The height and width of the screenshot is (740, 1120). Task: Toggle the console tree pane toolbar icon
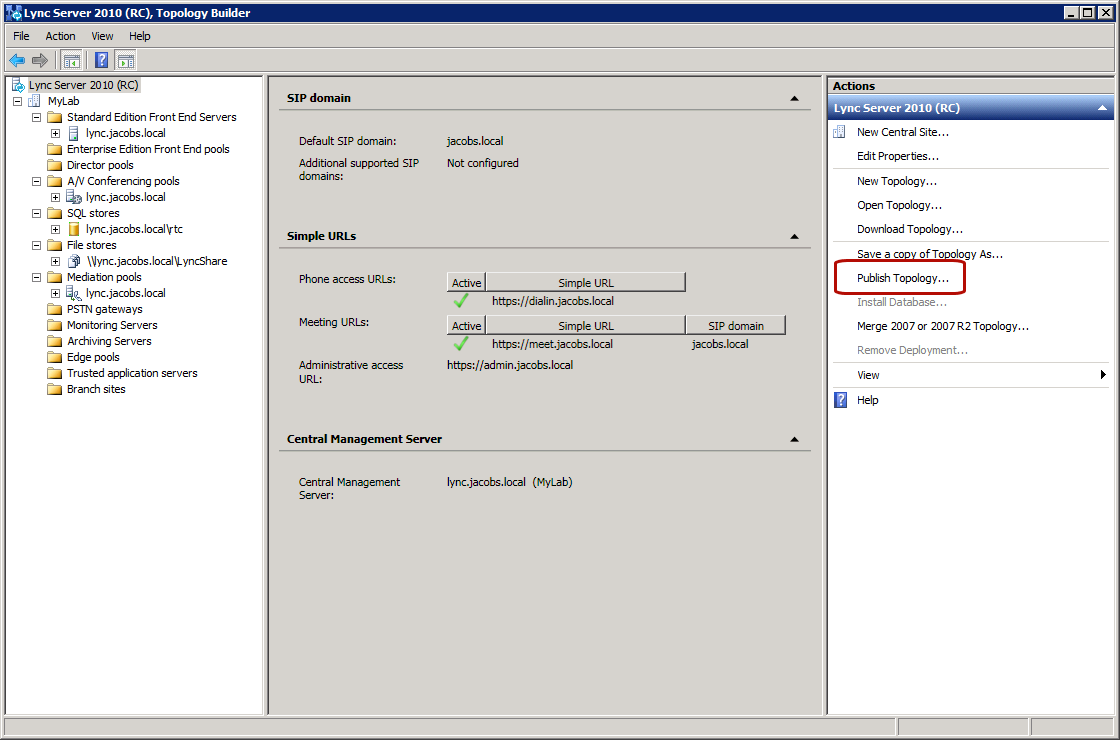[71, 61]
